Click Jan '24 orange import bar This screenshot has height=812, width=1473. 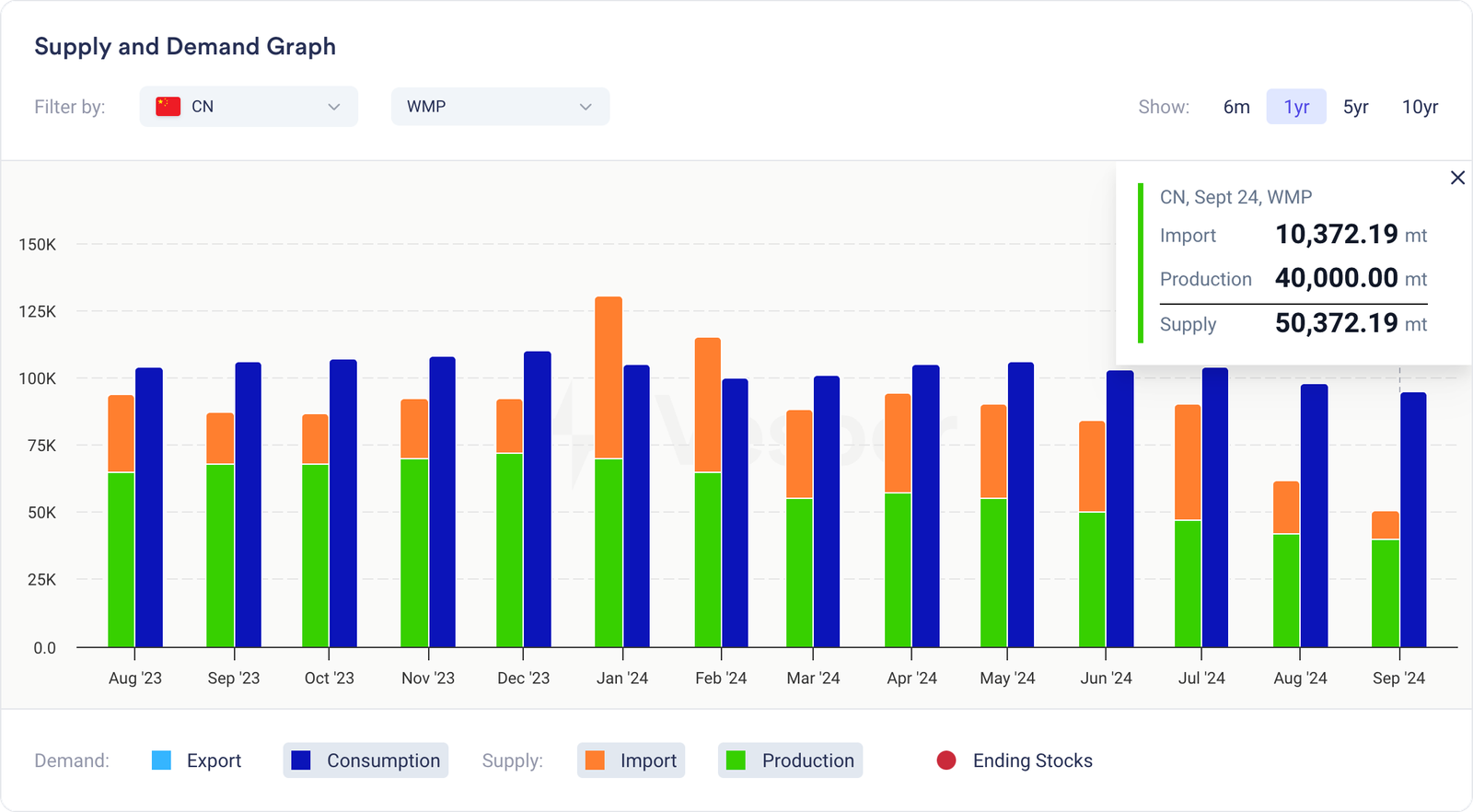point(609,377)
